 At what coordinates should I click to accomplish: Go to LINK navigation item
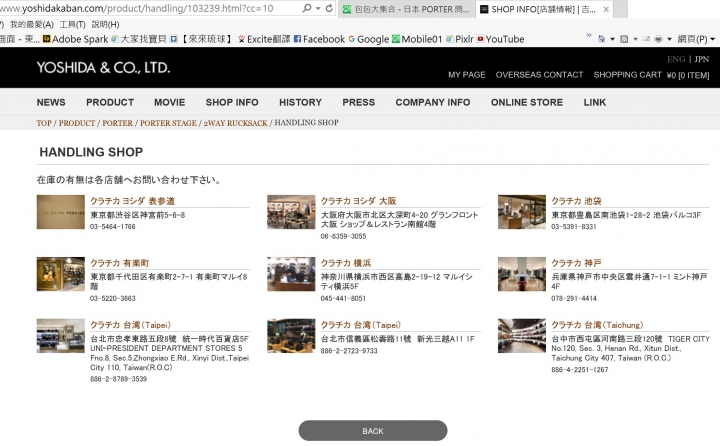[x=595, y=102]
